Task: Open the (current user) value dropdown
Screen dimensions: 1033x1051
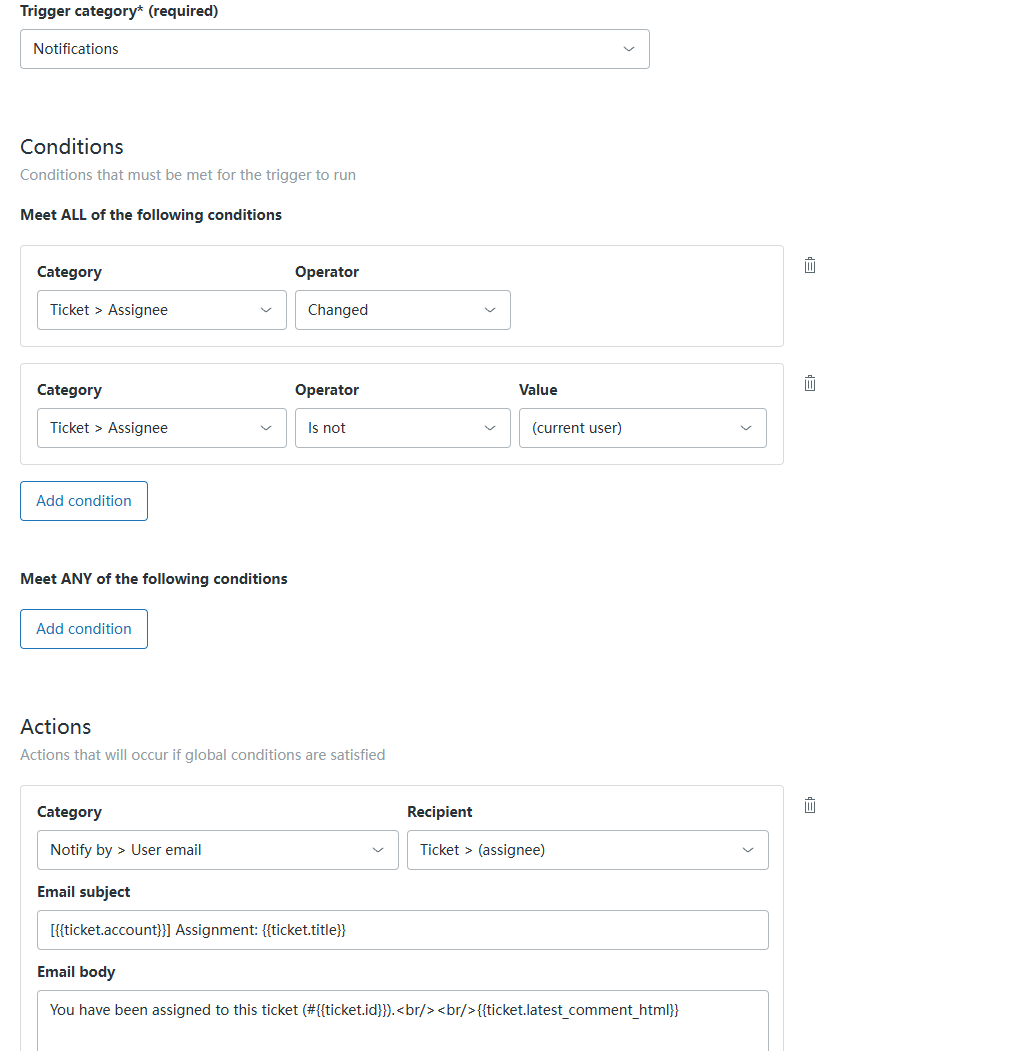Action: tap(642, 428)
